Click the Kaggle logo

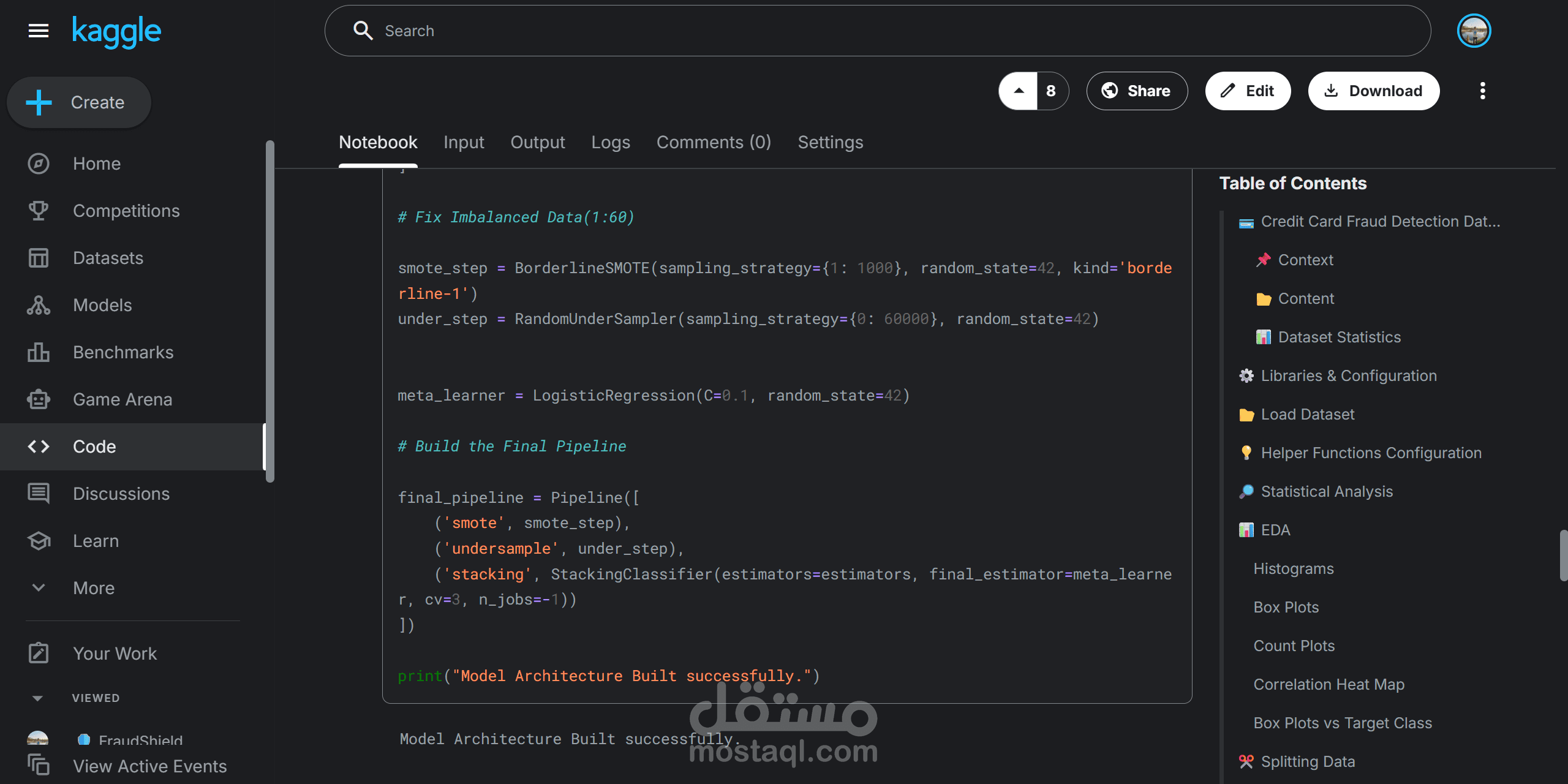tap(116, 31)
